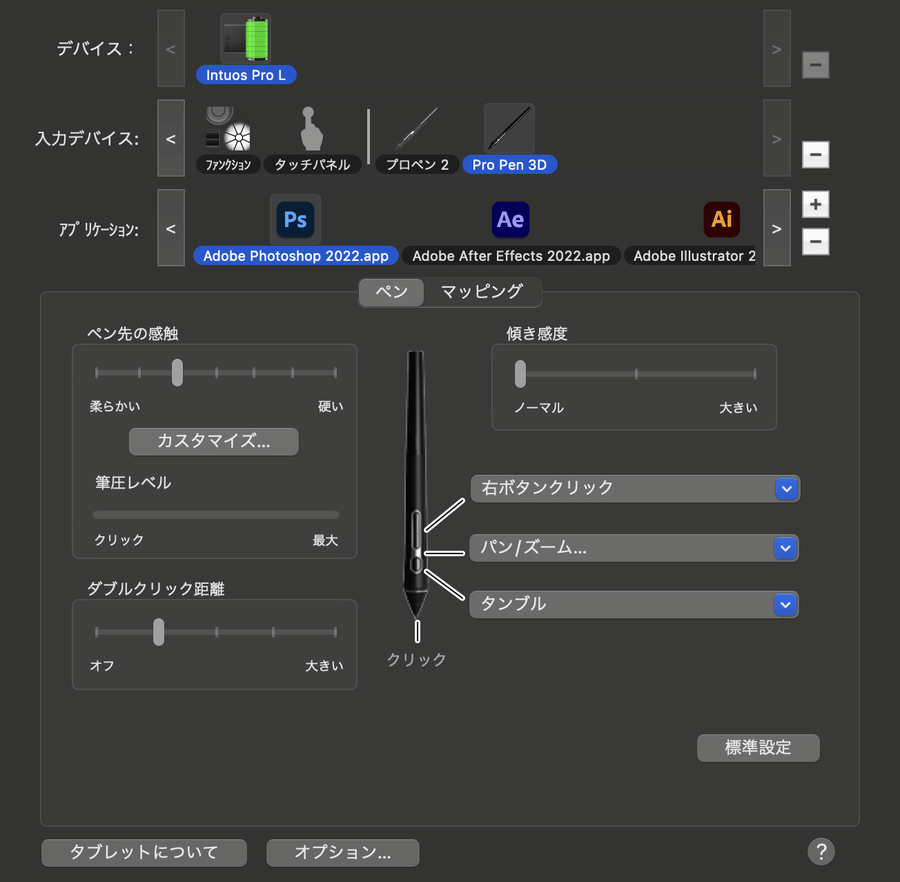Open the help question mark button
The width and height of the screenshot is (900, 882).
[821, 852]
